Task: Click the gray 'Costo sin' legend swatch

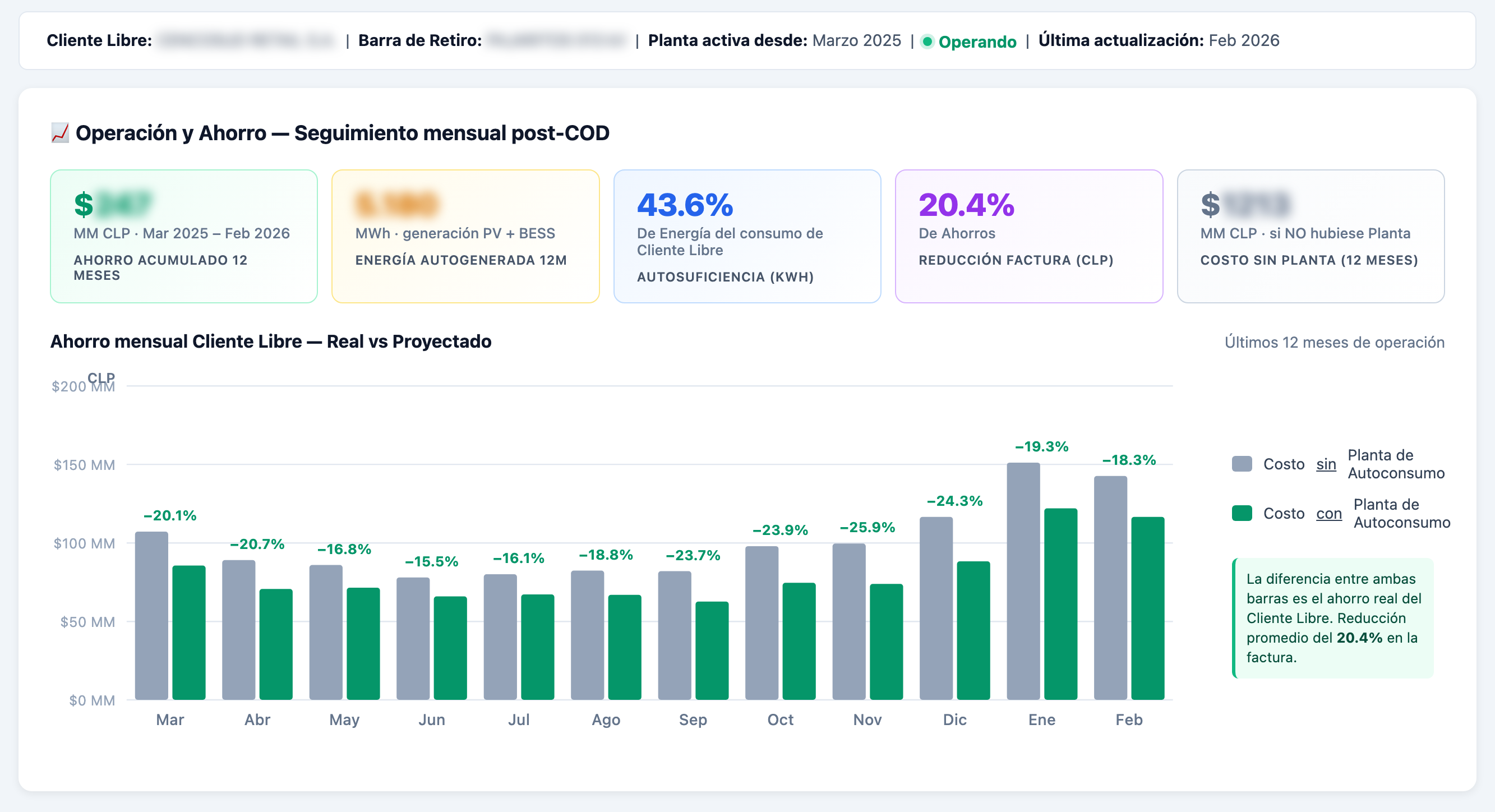Action: (x=1242, y=464)
